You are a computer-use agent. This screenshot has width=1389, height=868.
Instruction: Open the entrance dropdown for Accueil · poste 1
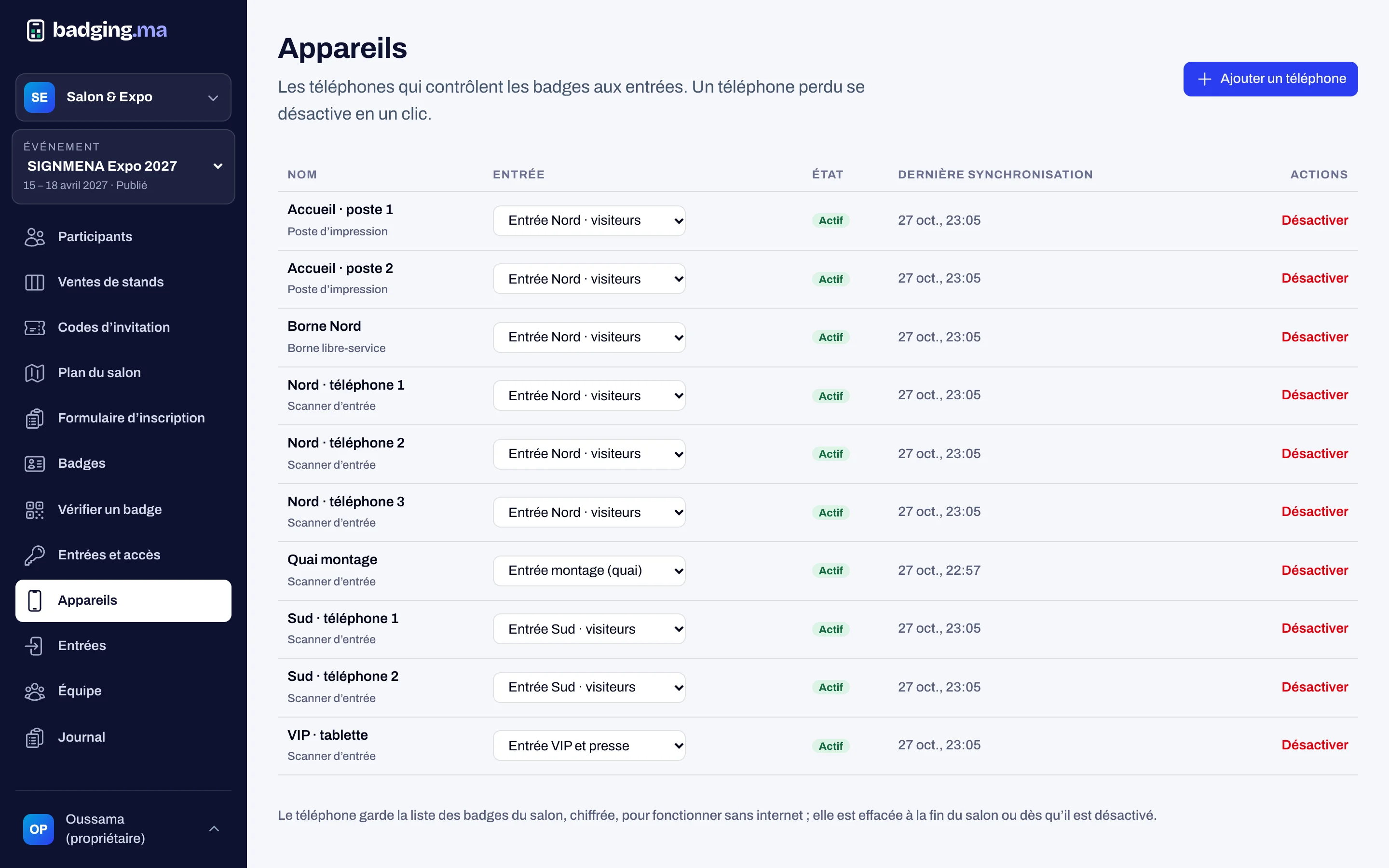[x=589, y=220]
